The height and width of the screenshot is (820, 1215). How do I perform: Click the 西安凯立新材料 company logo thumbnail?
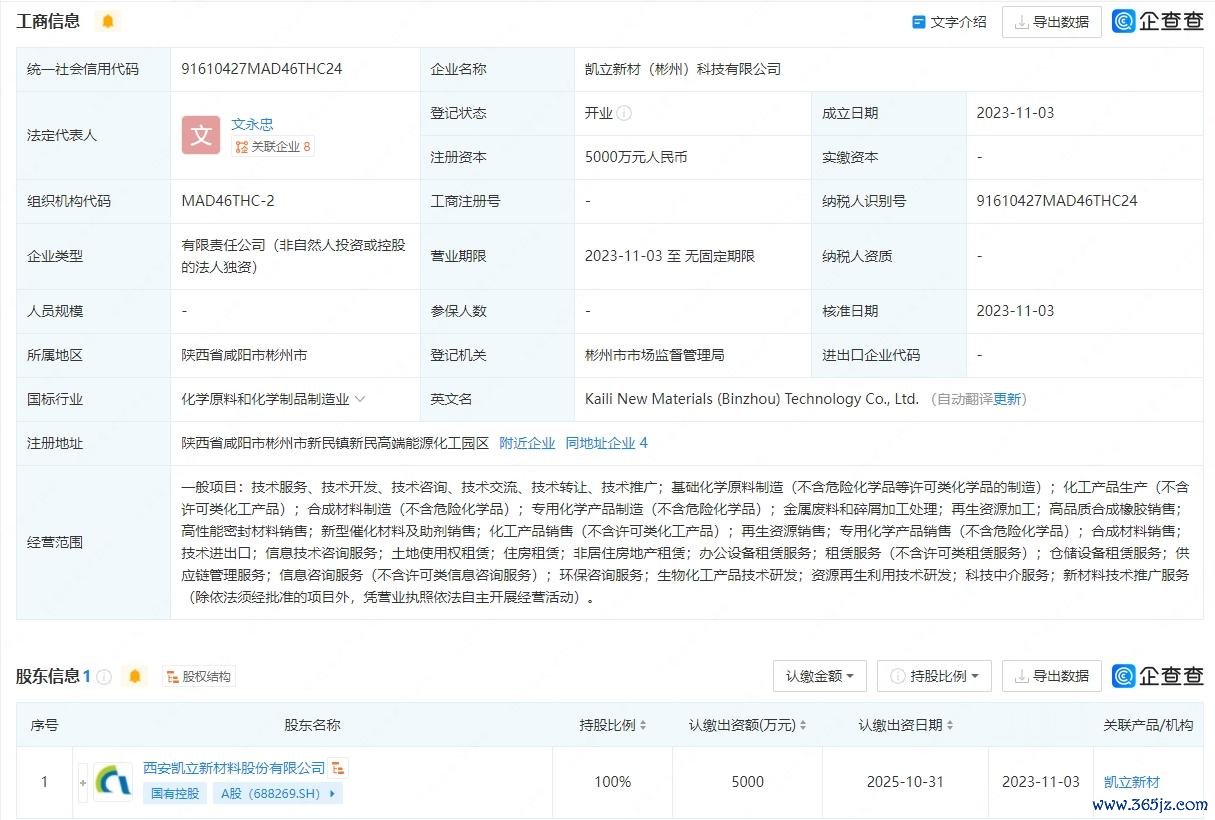click(x=113, y=782)
